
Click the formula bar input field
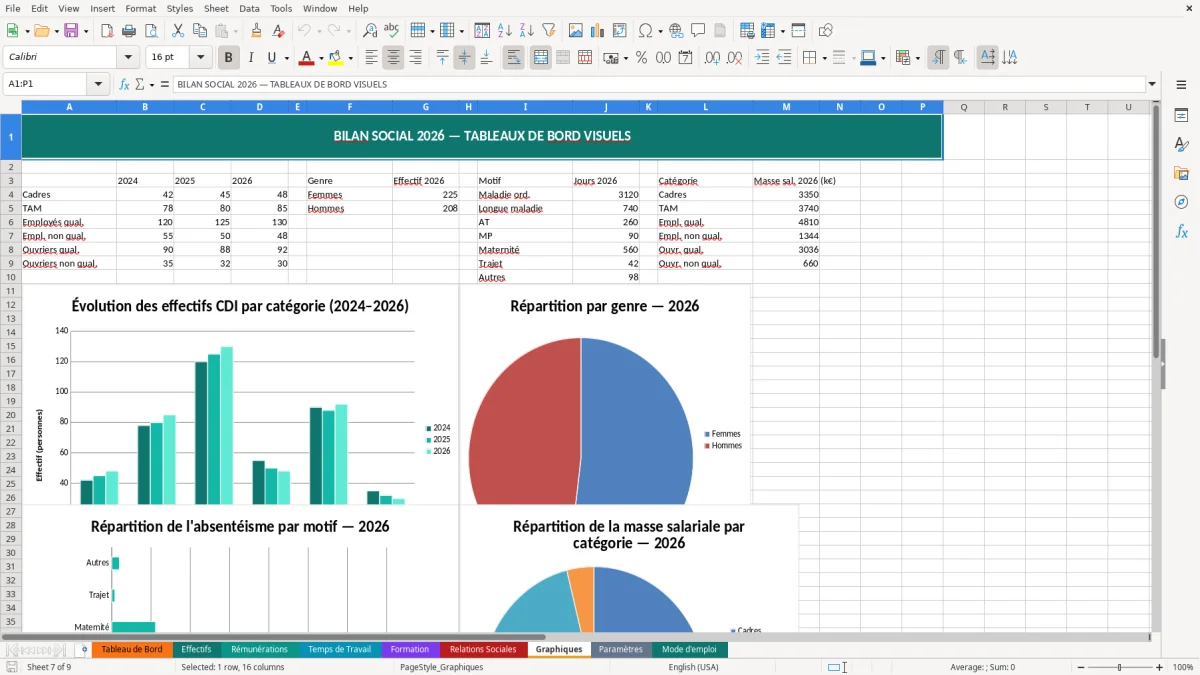click(x=659, y=85)
